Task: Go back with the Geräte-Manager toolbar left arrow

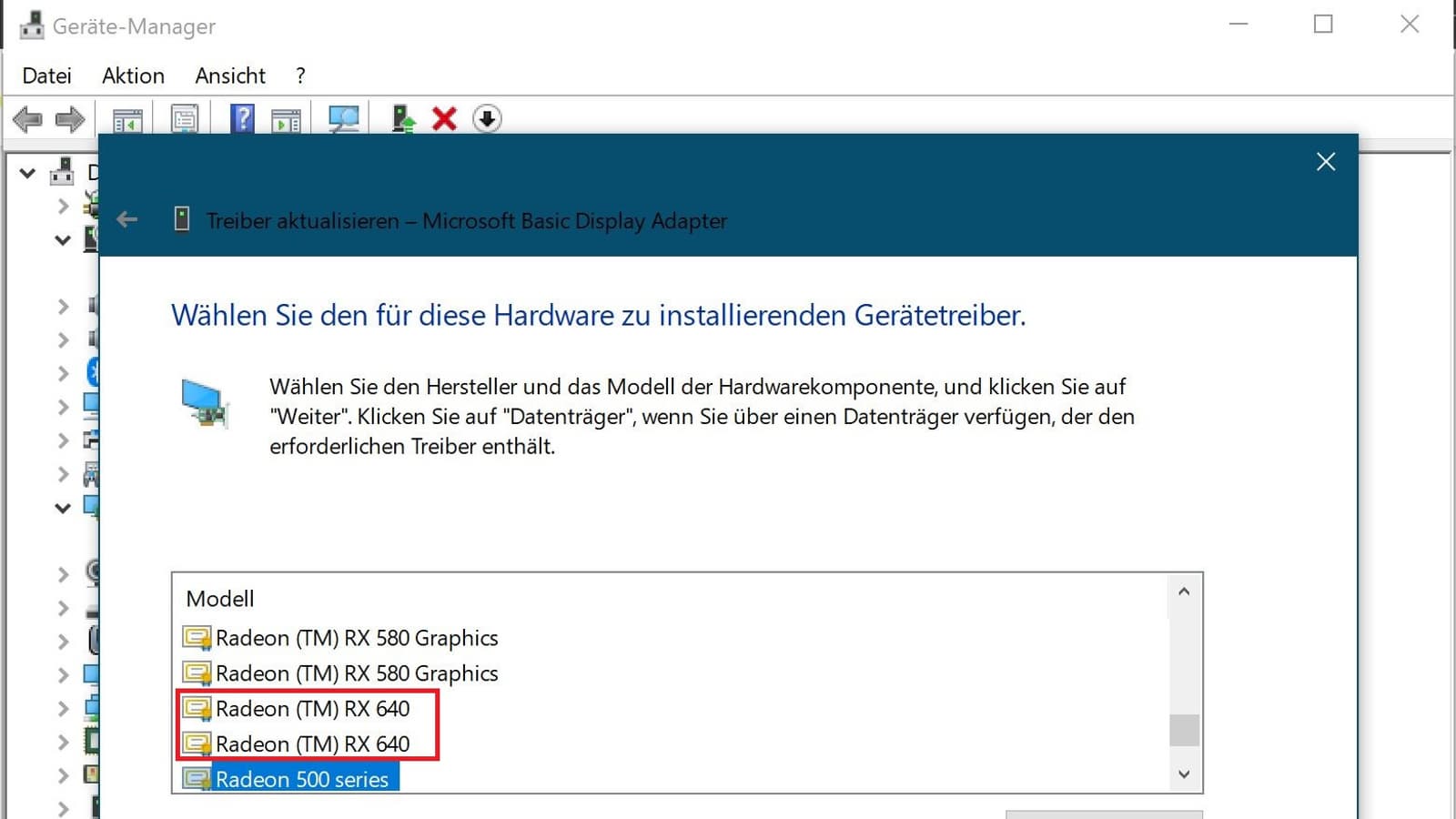Action: coord(27,119)
